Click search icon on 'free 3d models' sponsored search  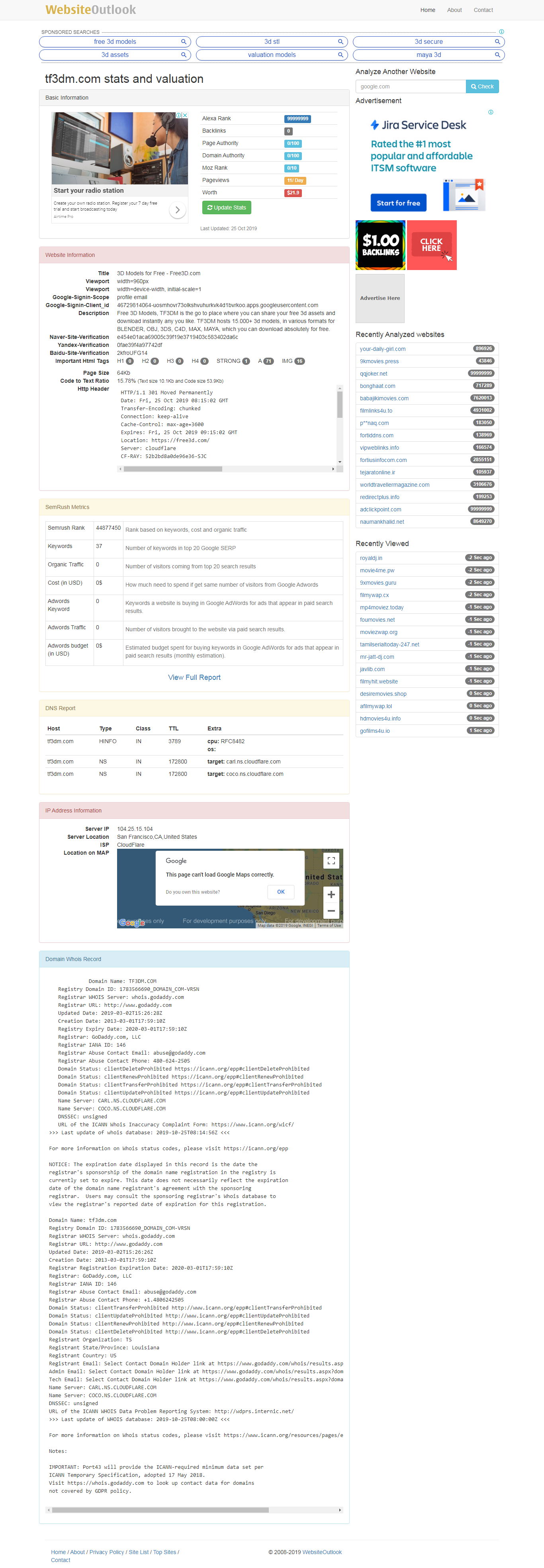pos(183,42)
